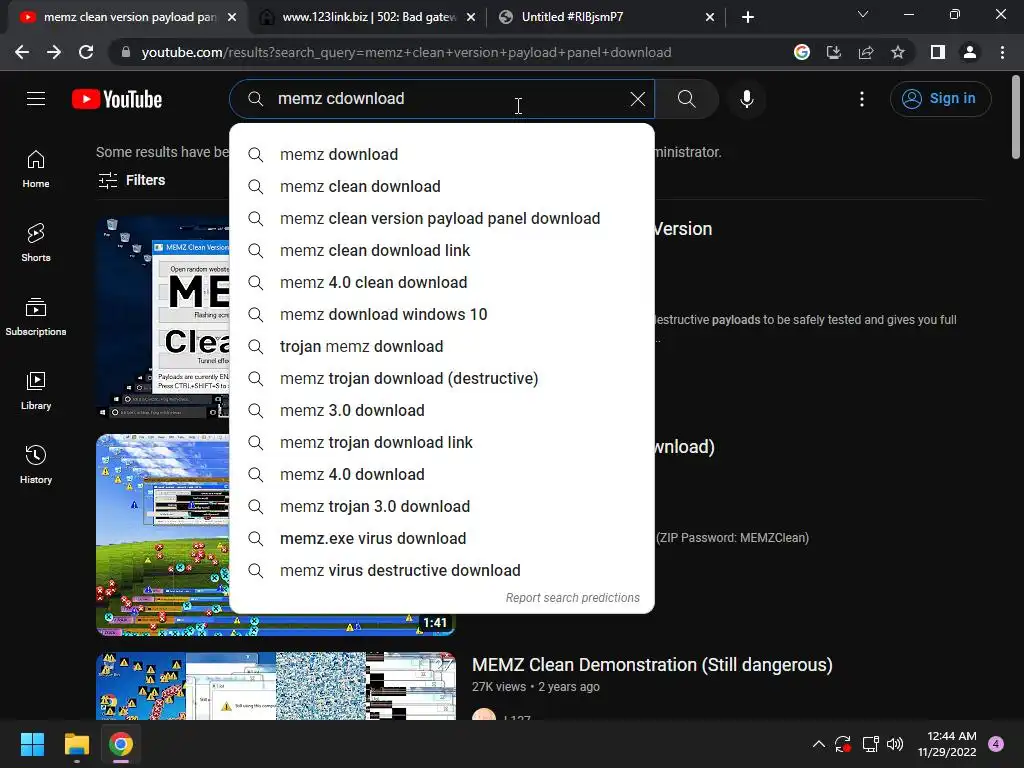Click the install app icon in address bar
1024x768 pixels.
pyautogui.click(x=834, y=52)
